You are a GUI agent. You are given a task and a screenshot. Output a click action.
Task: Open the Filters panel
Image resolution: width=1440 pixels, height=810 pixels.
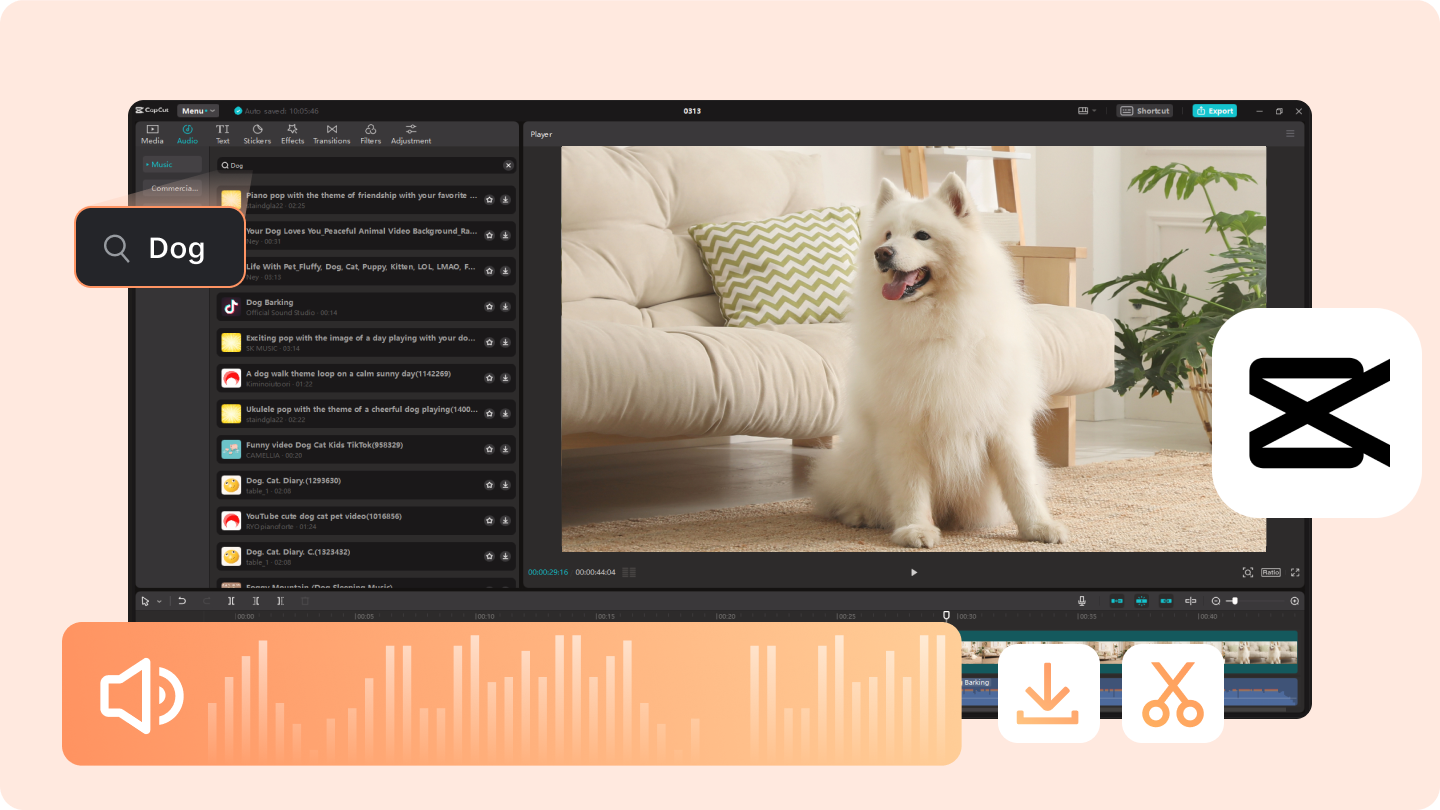pos(370,133)
